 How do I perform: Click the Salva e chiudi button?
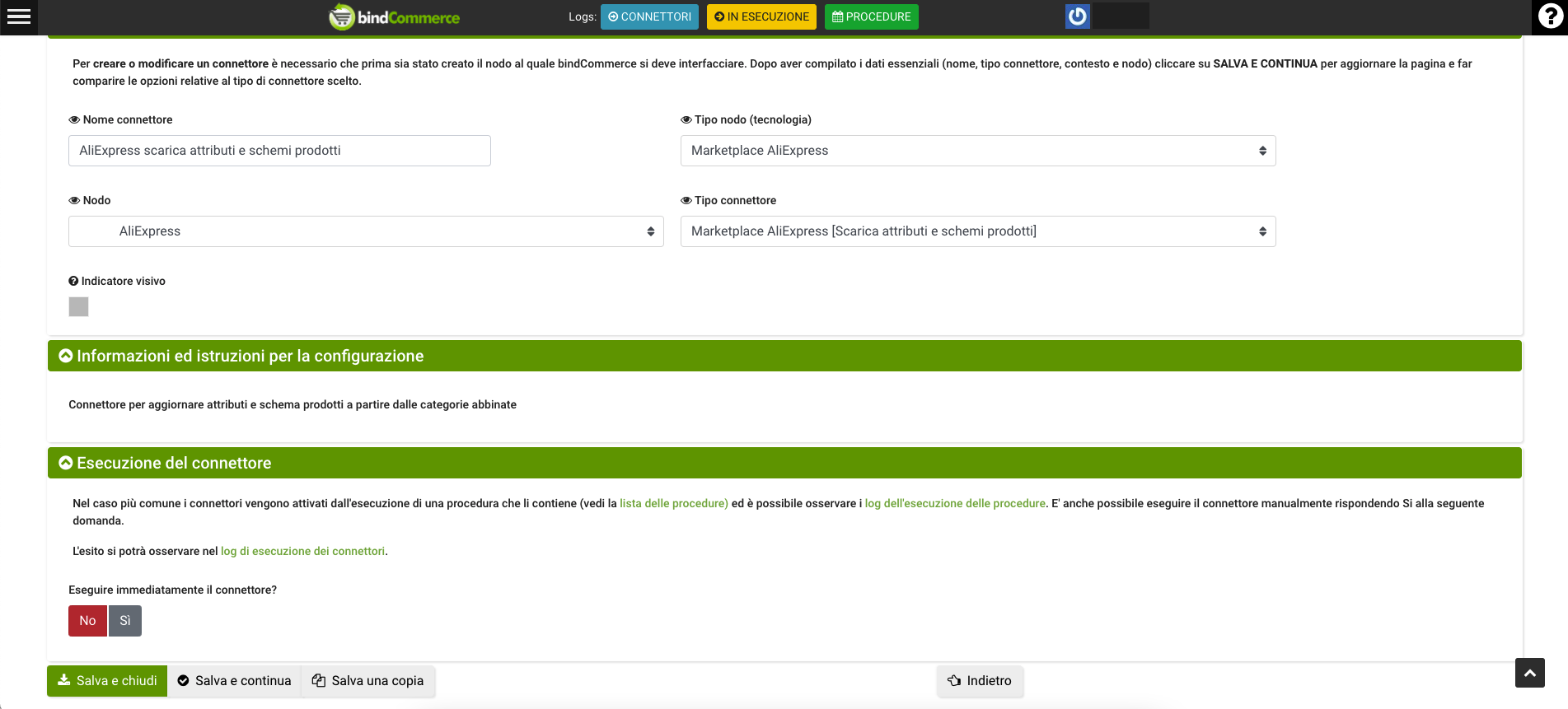[x=107, y=681]
